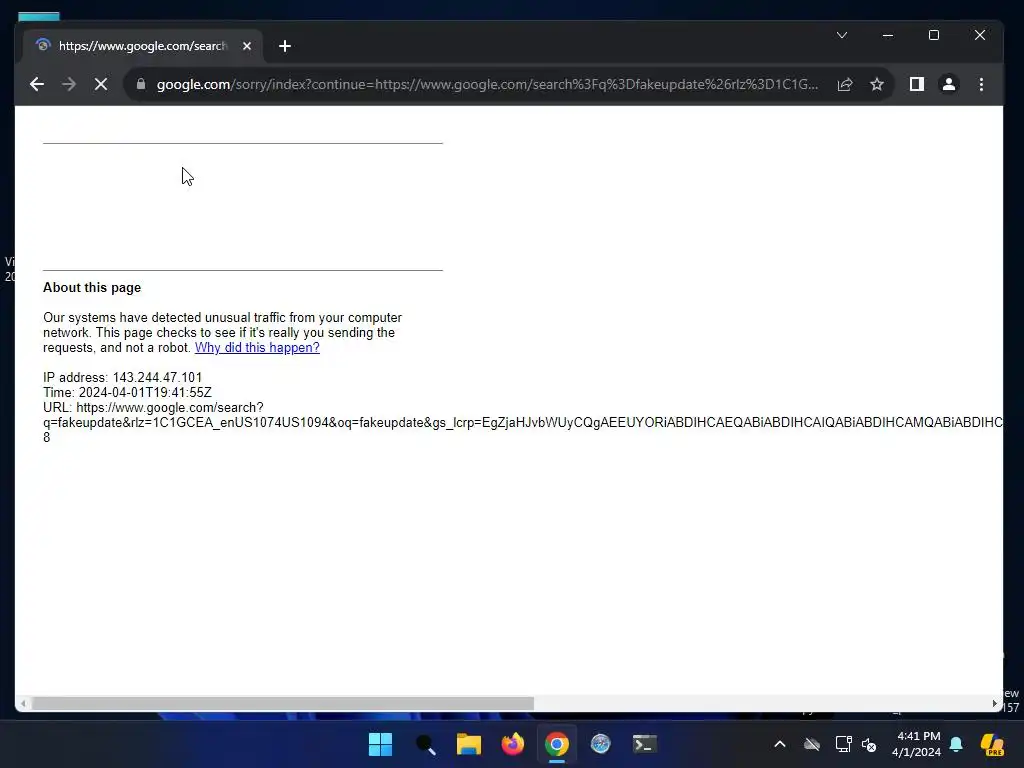
Task: Open Chrome side panel
Action: 917,84
